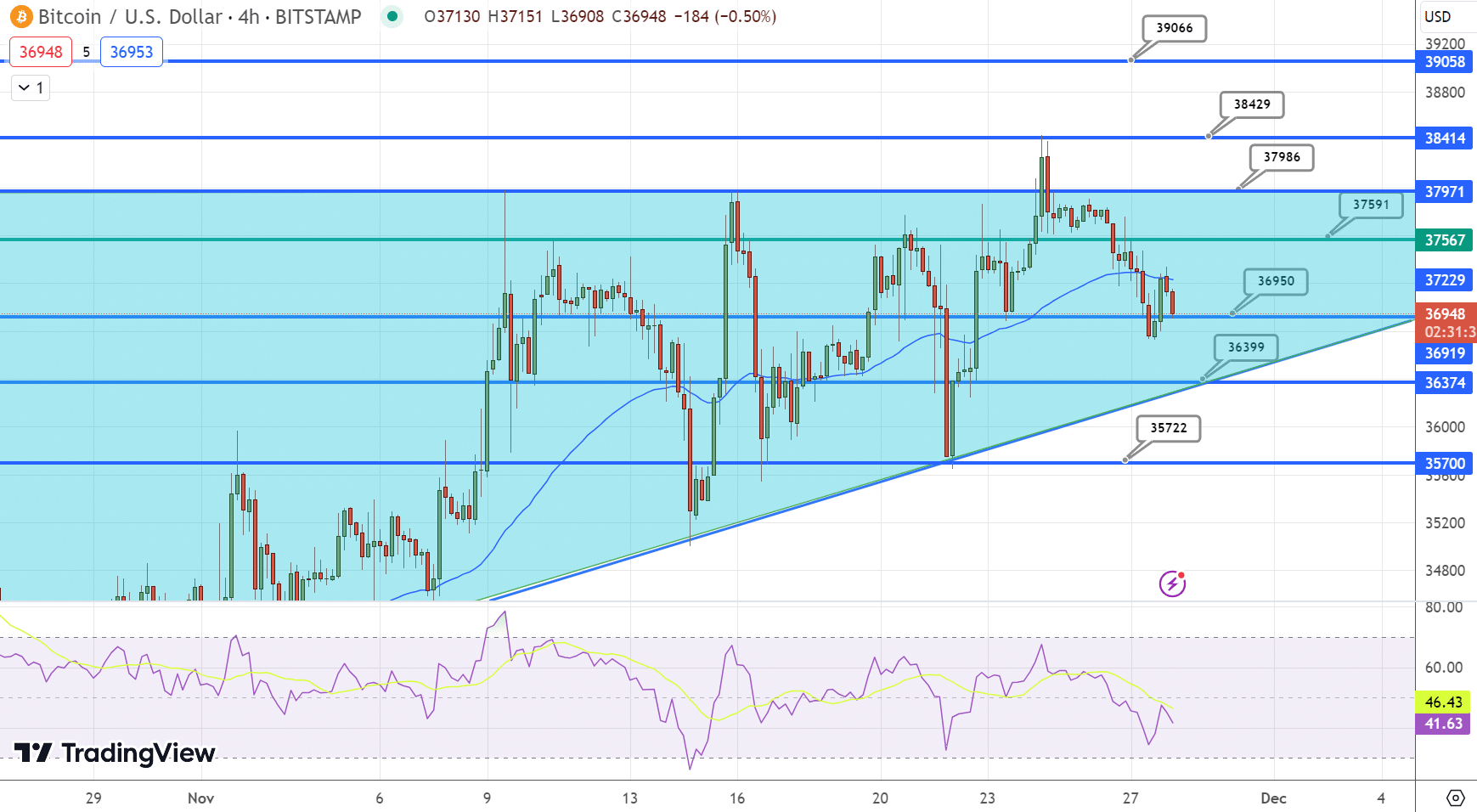Click the Dec date on time axis

(1273, 798)
